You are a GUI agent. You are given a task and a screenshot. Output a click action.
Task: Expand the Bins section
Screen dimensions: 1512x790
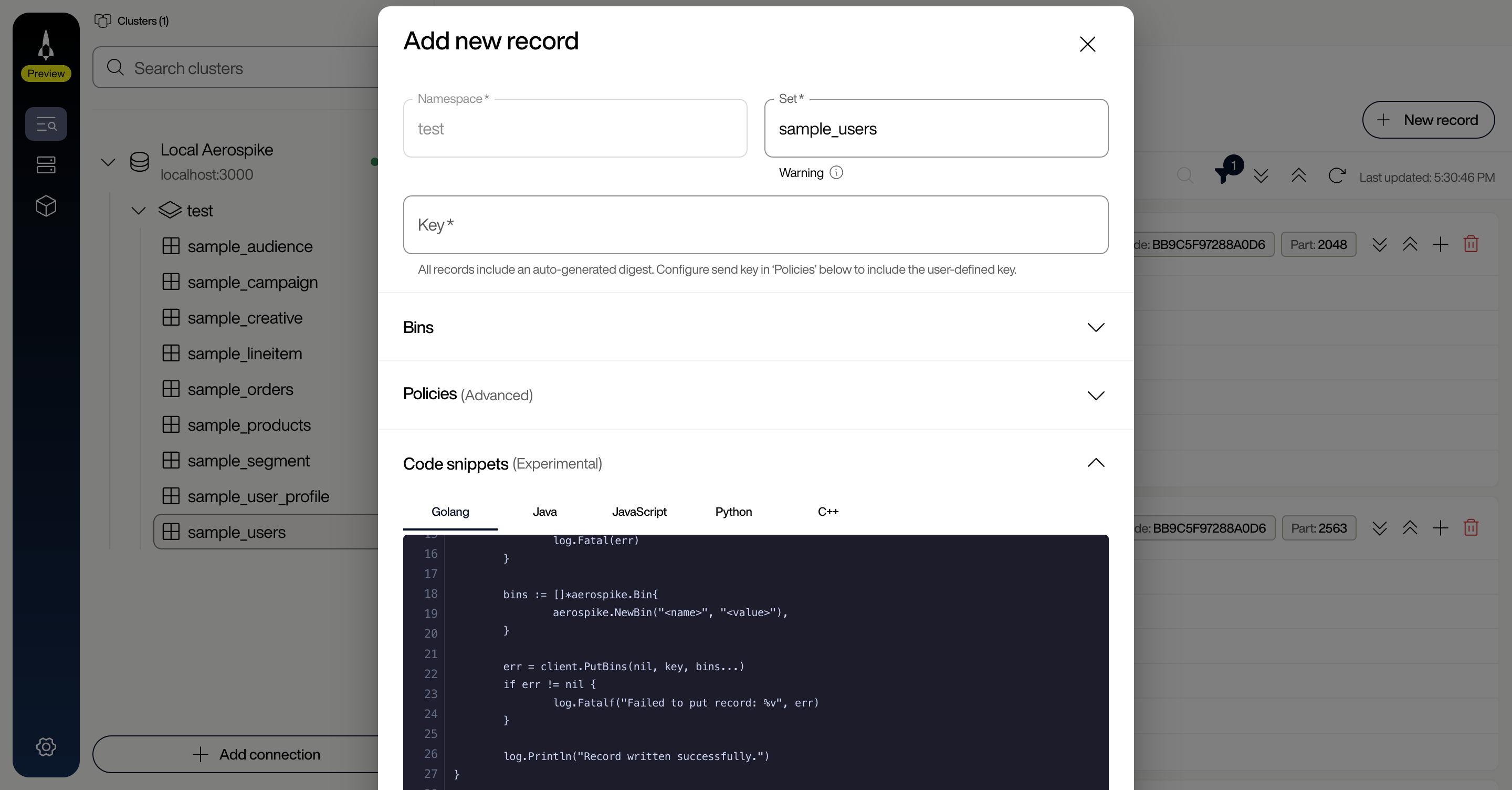tap(1095, 327)
